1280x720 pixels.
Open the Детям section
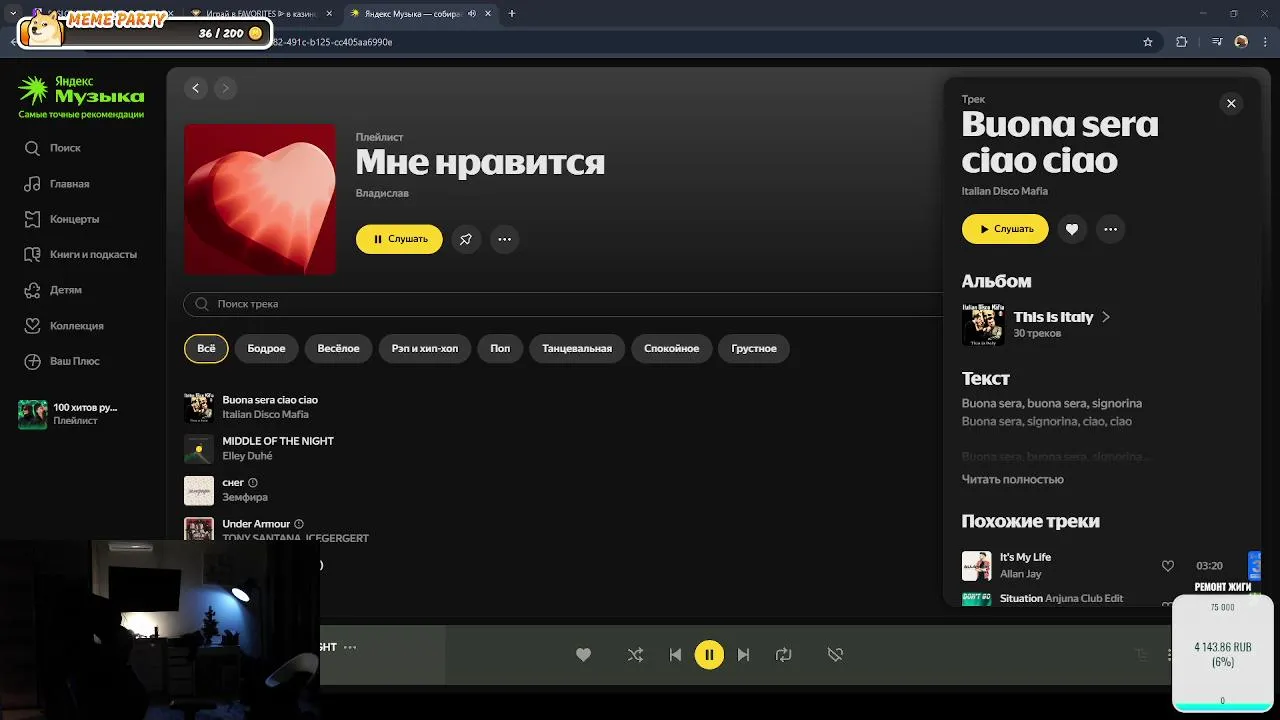(x=53, y=290)
